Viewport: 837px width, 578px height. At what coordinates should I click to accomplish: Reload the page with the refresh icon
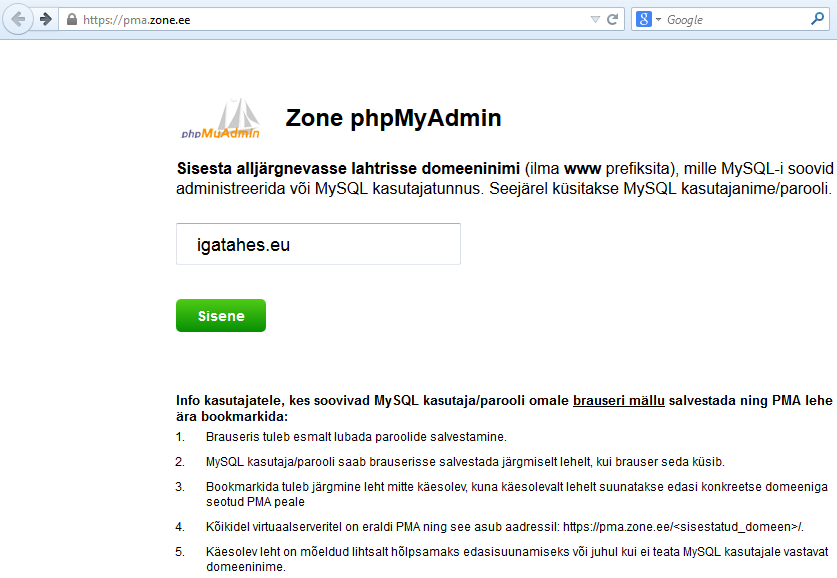pyautogui.click(x=612, y=19)
